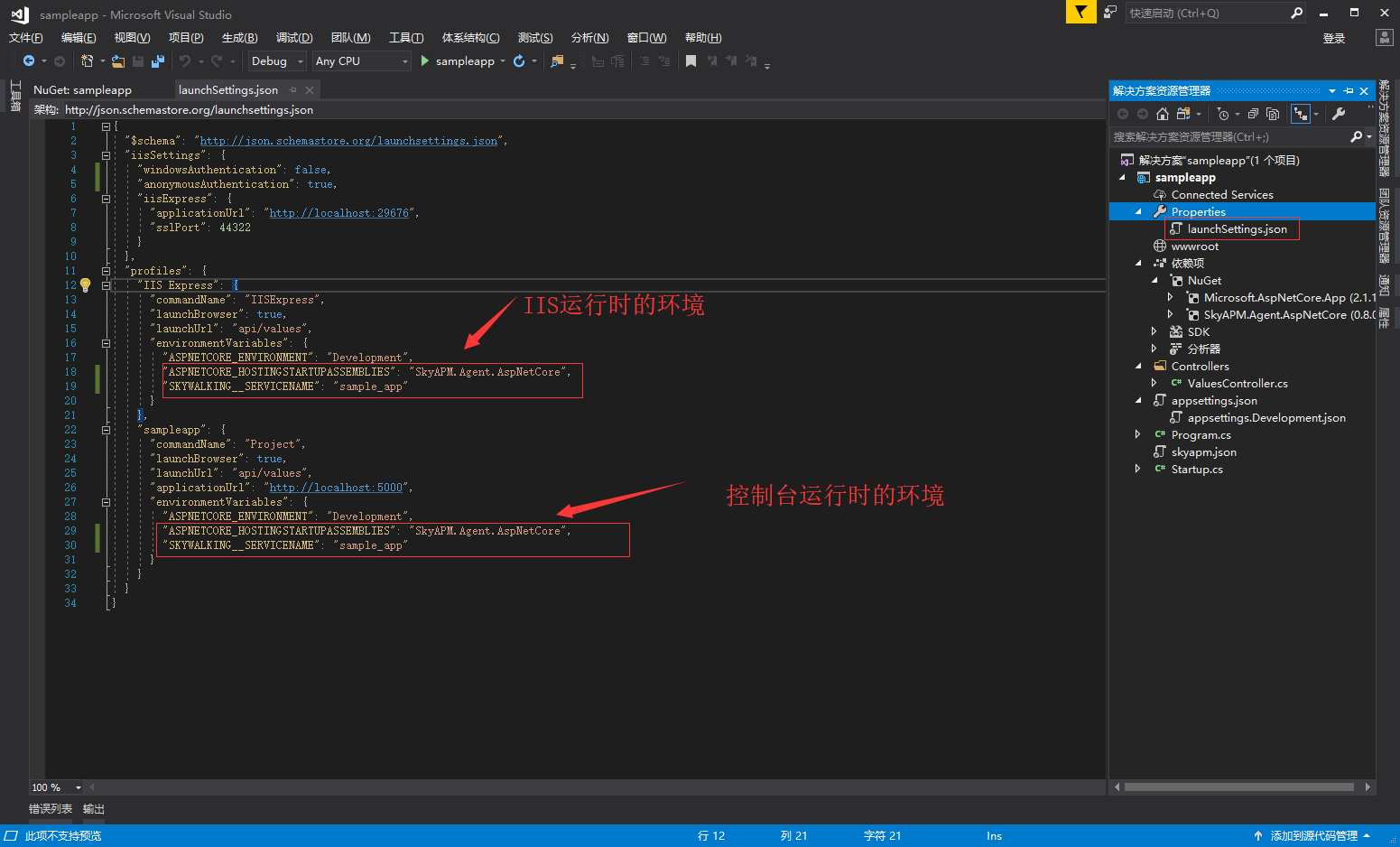
Task: Toggle auto-hide pin for Solution Explorer
Action: (1349, 90)
